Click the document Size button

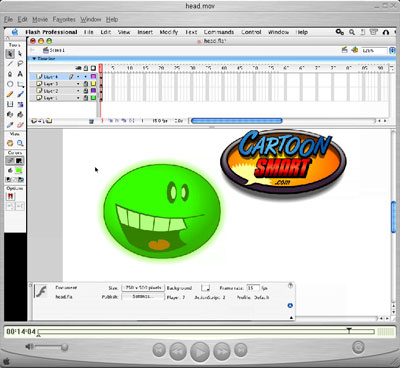click(x=143, y=288)
